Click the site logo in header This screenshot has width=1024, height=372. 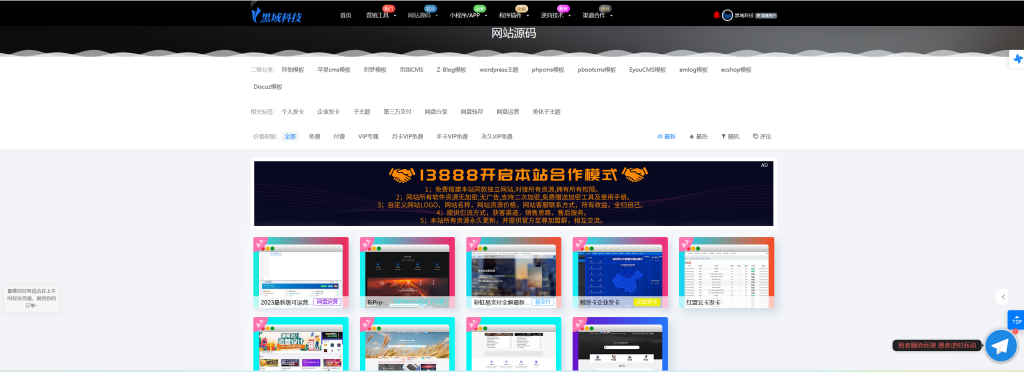tap(276, 16)
